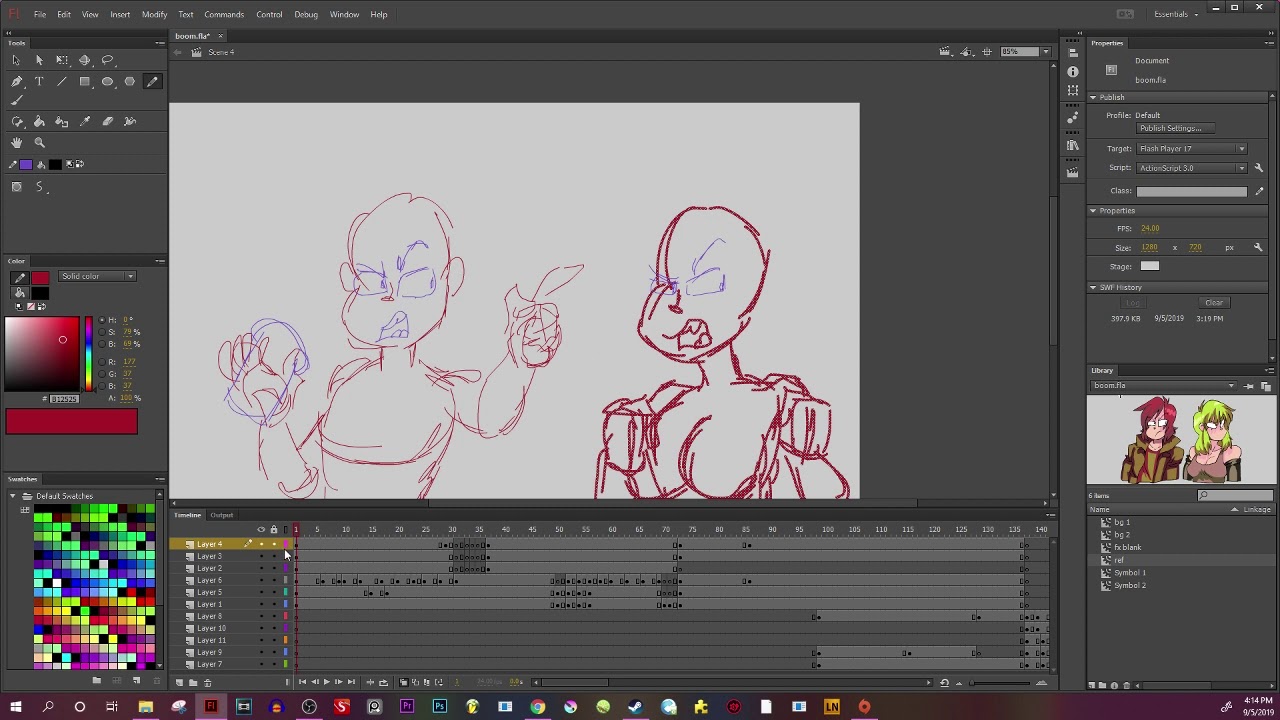1280x720 pixels.
Task: Open the Info panel icon
Action: point(1073,72)
